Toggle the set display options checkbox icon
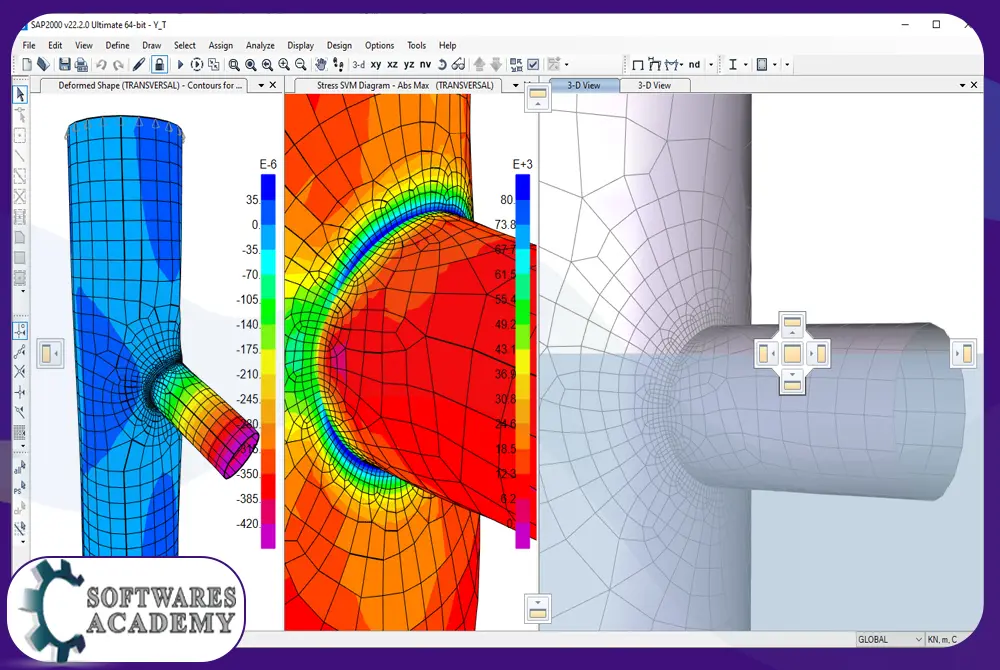This screenshot has width=1000, height=670. coord(533,64)
